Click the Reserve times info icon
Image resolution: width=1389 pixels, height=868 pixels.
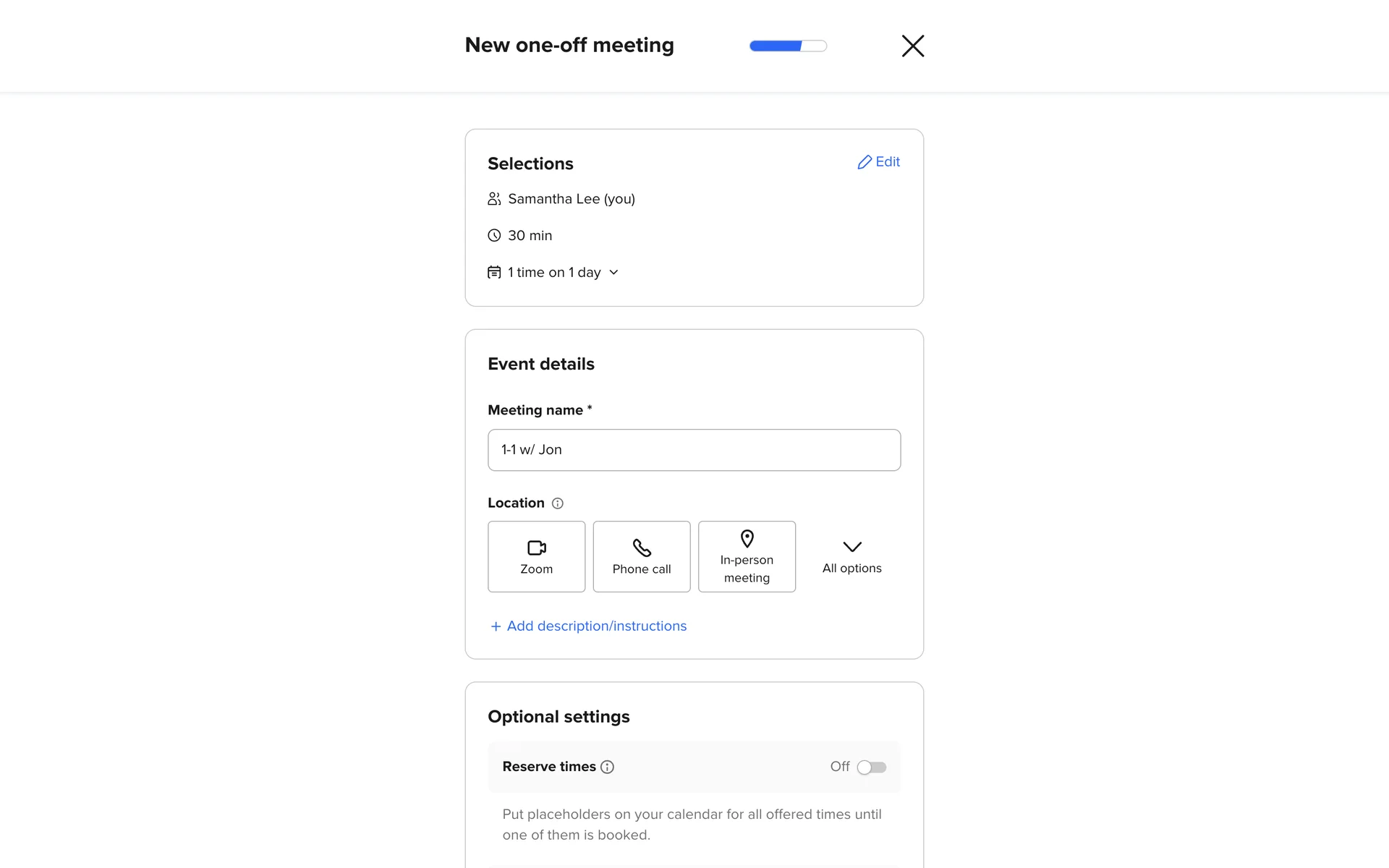tap(608, 767)
